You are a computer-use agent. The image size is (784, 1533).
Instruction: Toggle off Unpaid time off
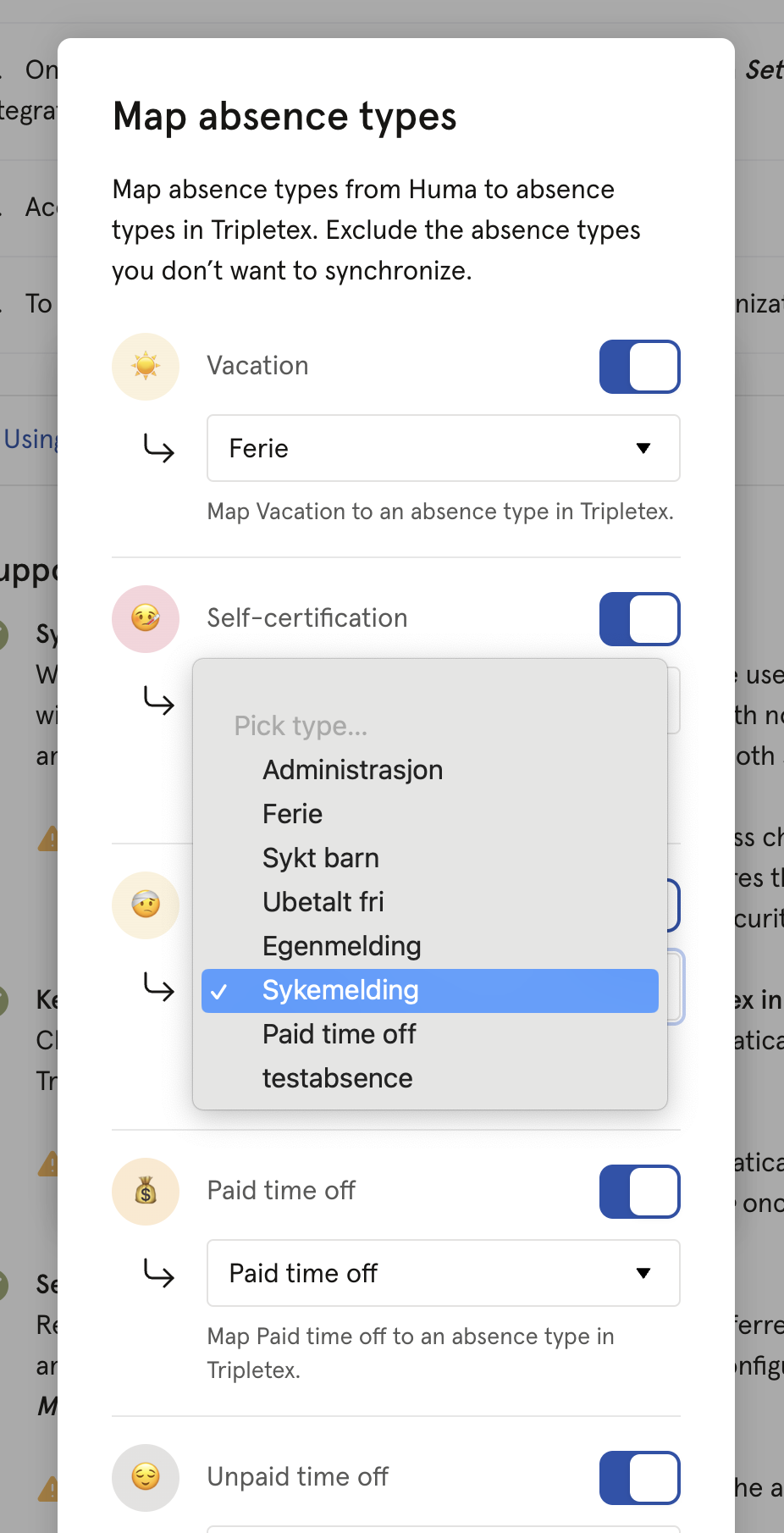(x=640, y=1478)
